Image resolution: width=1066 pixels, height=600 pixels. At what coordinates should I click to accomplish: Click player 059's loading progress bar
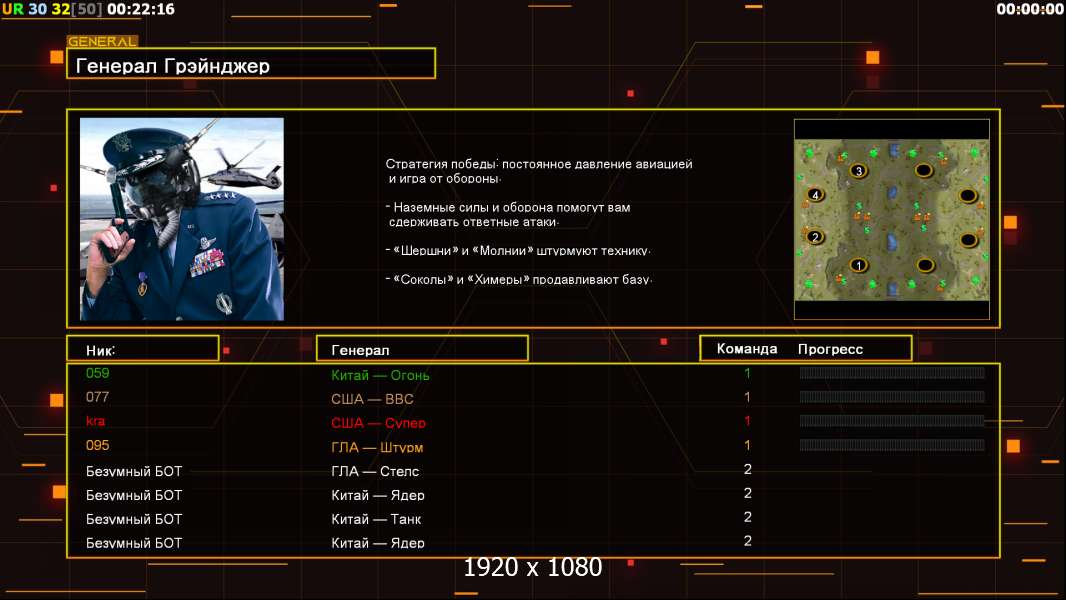(x=892, y=372)
